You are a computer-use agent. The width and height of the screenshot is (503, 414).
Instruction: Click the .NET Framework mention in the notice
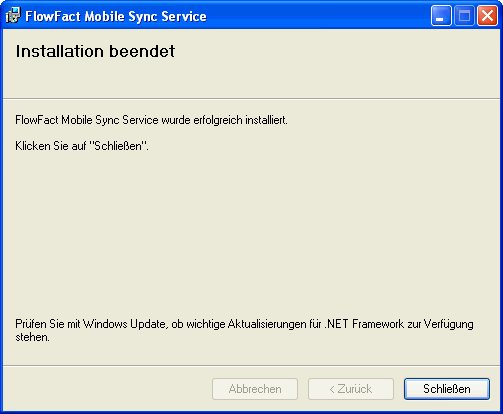tap(364, 324)
